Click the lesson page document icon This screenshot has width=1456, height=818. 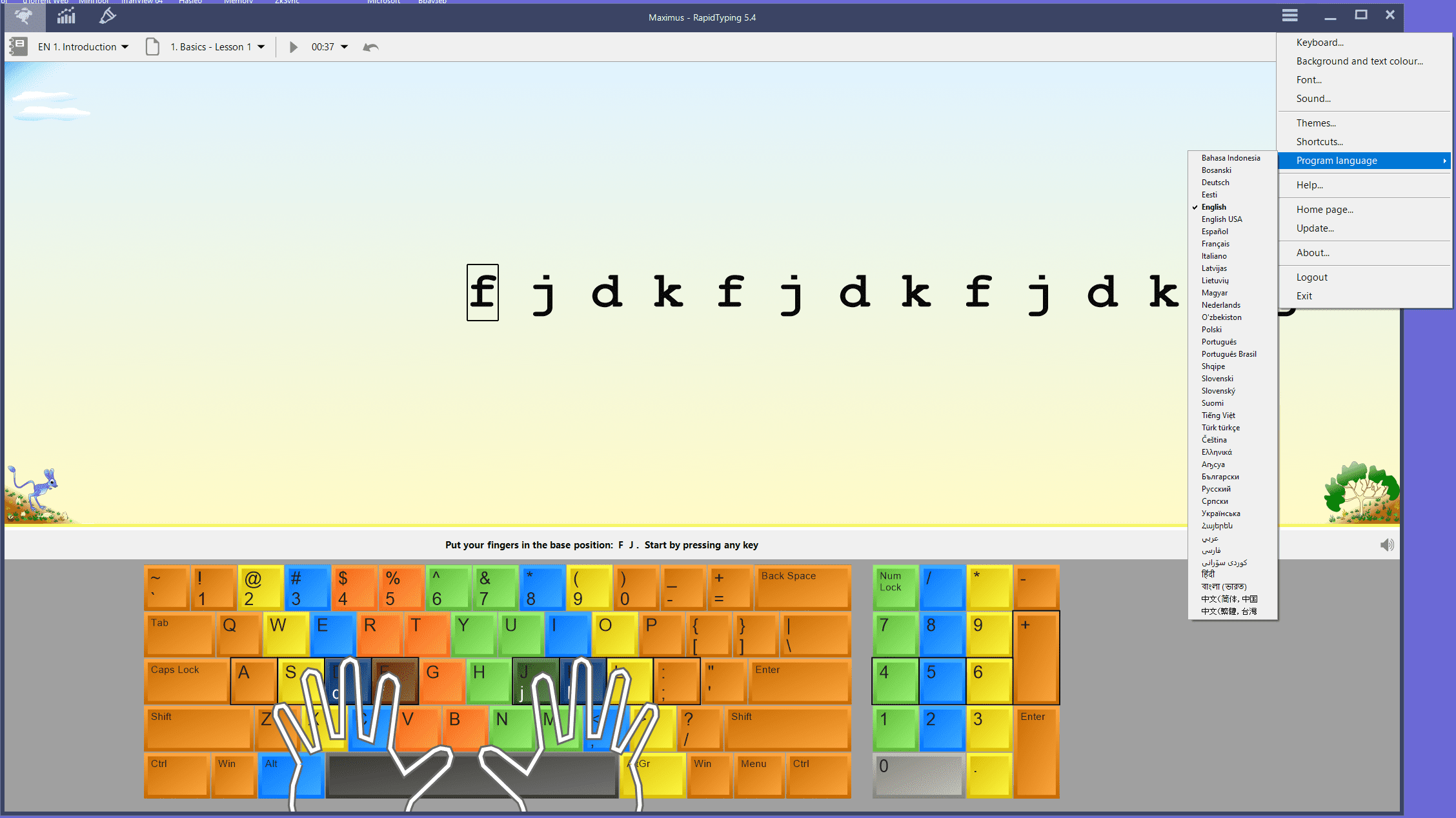pyautogui.click(x=152, y=46)
